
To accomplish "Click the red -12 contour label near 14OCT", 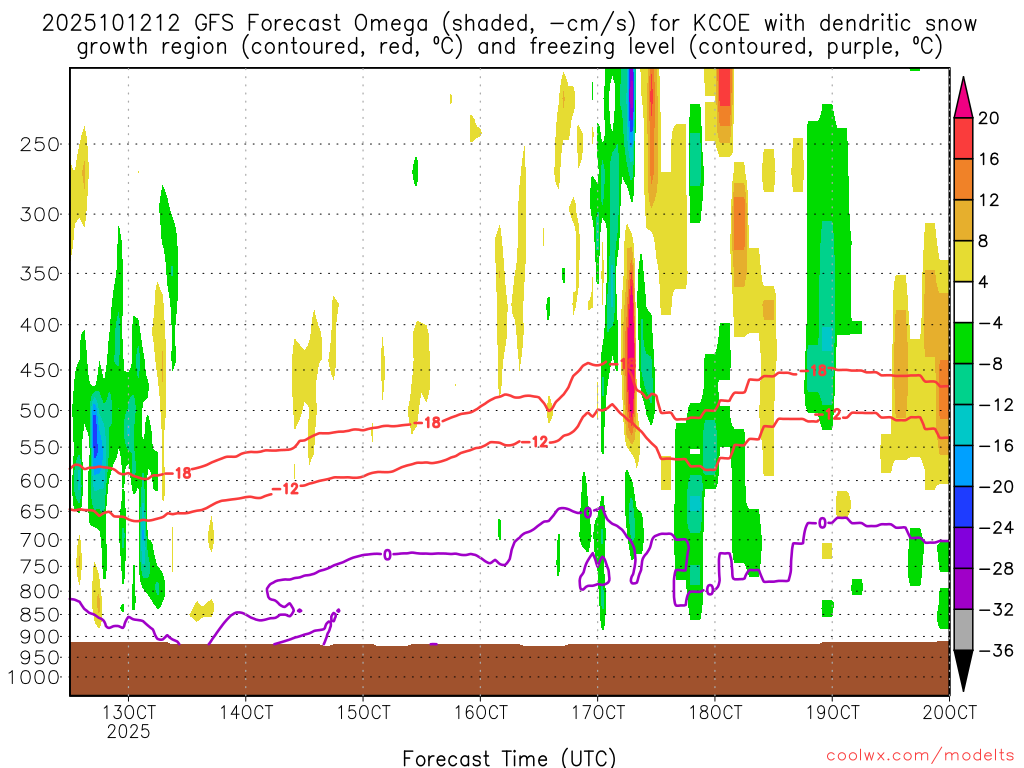I will pyautogui.click(x=286, y=488).
